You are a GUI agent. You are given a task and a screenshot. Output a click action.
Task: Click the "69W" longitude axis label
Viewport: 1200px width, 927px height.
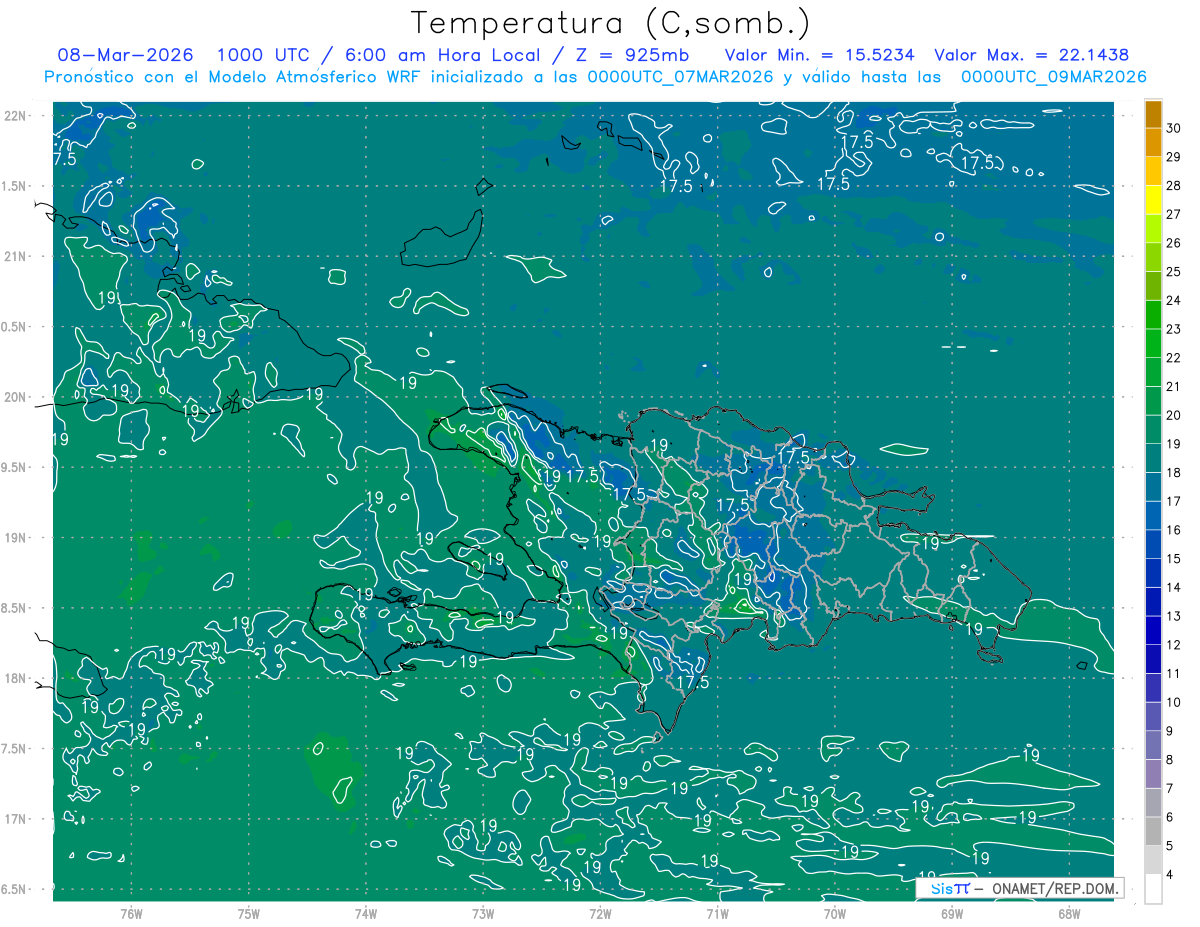click(952, 914)
